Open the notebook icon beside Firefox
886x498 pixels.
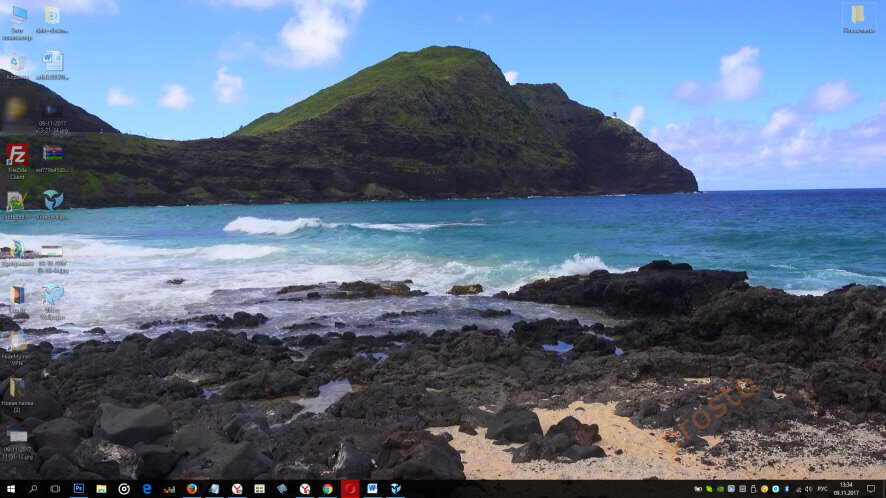pos(214,489)
